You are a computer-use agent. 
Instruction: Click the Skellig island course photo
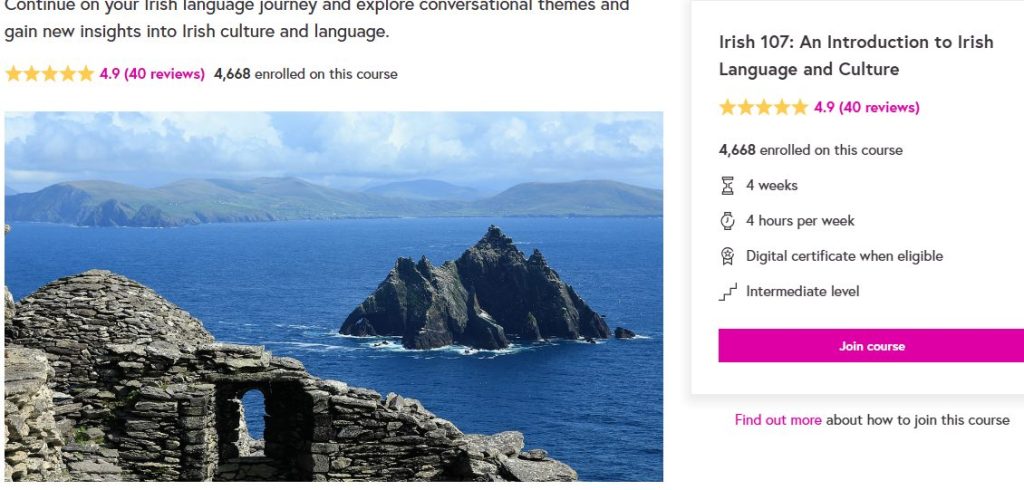pos(333,296)
